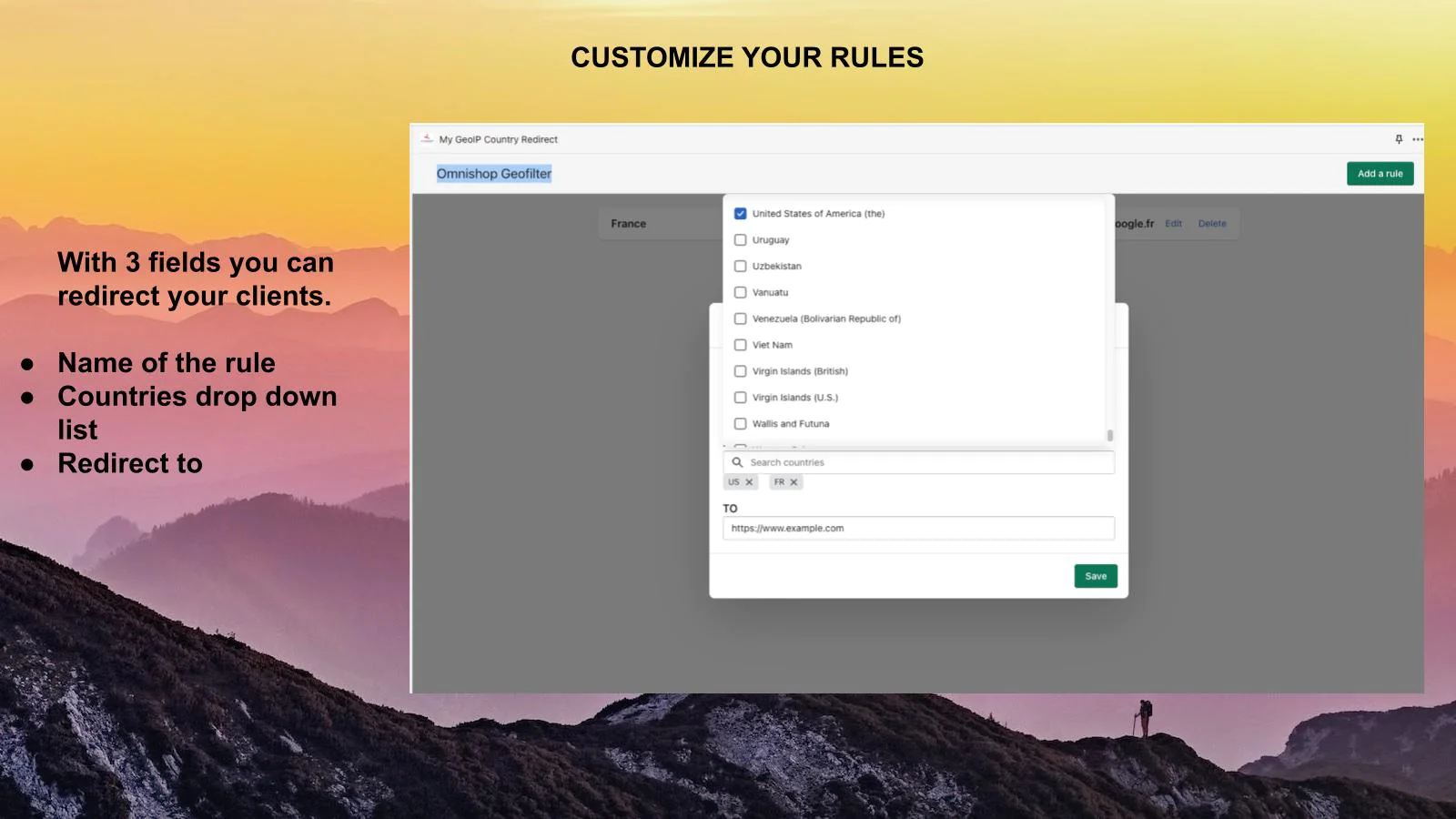The height and width of the screenshot is (819, 1456).
Task: Check the Wallis and Futuna checkbox
Action: [x=740, y=424]
